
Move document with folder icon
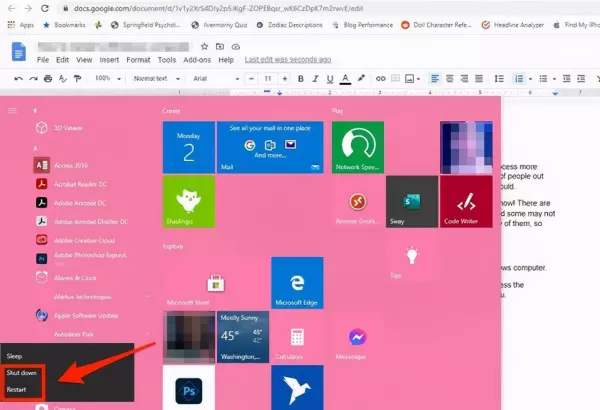coord(220,46)
